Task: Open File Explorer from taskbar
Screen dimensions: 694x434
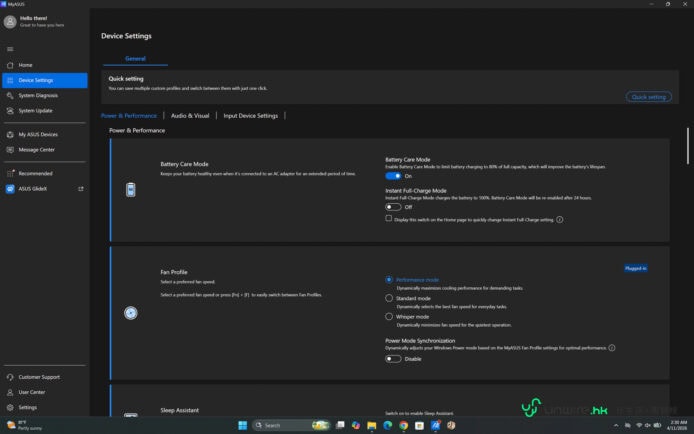Action: [x=372, y=425]
